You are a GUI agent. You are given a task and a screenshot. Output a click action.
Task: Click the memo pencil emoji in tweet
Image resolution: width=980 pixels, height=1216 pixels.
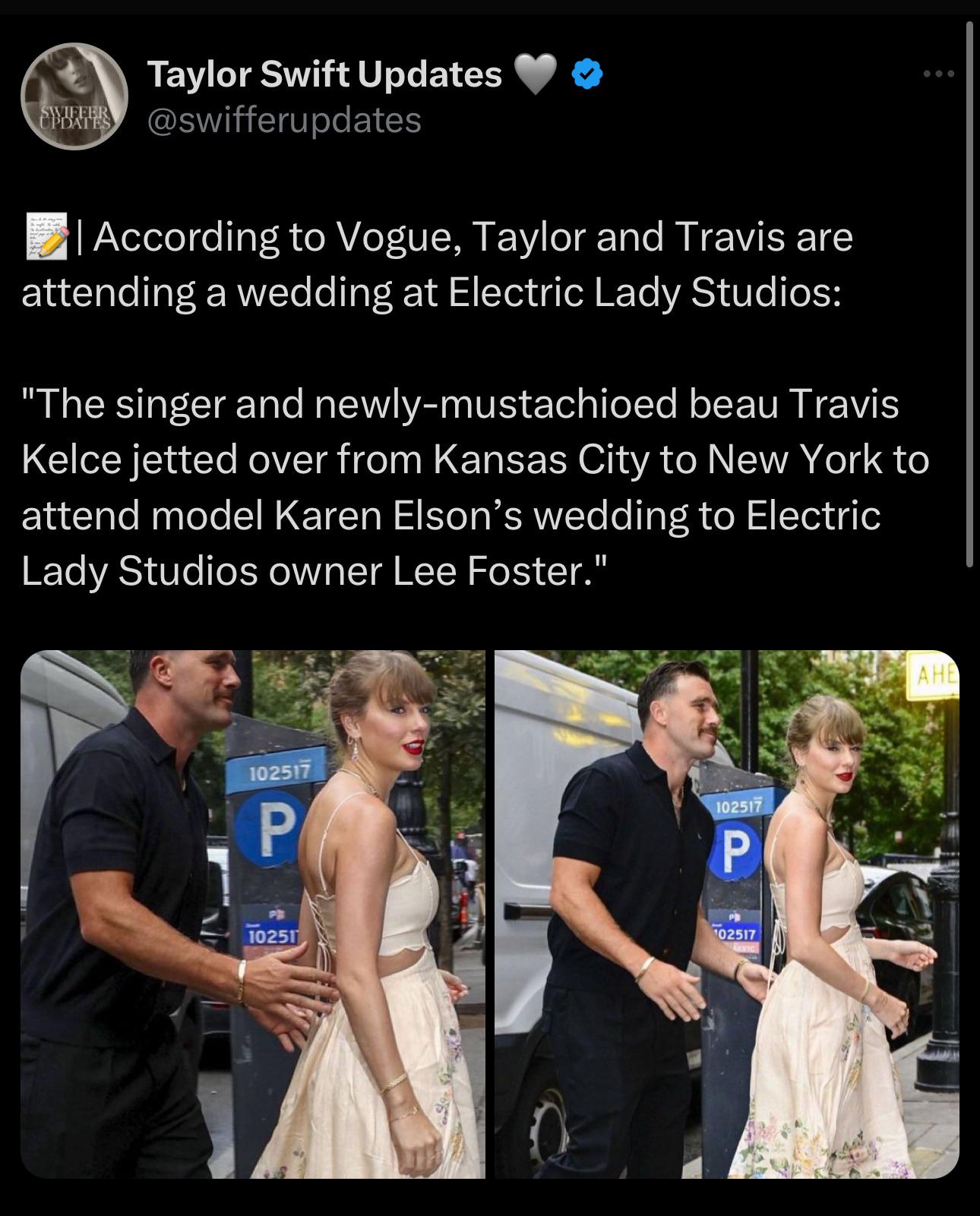click(47, 237)
